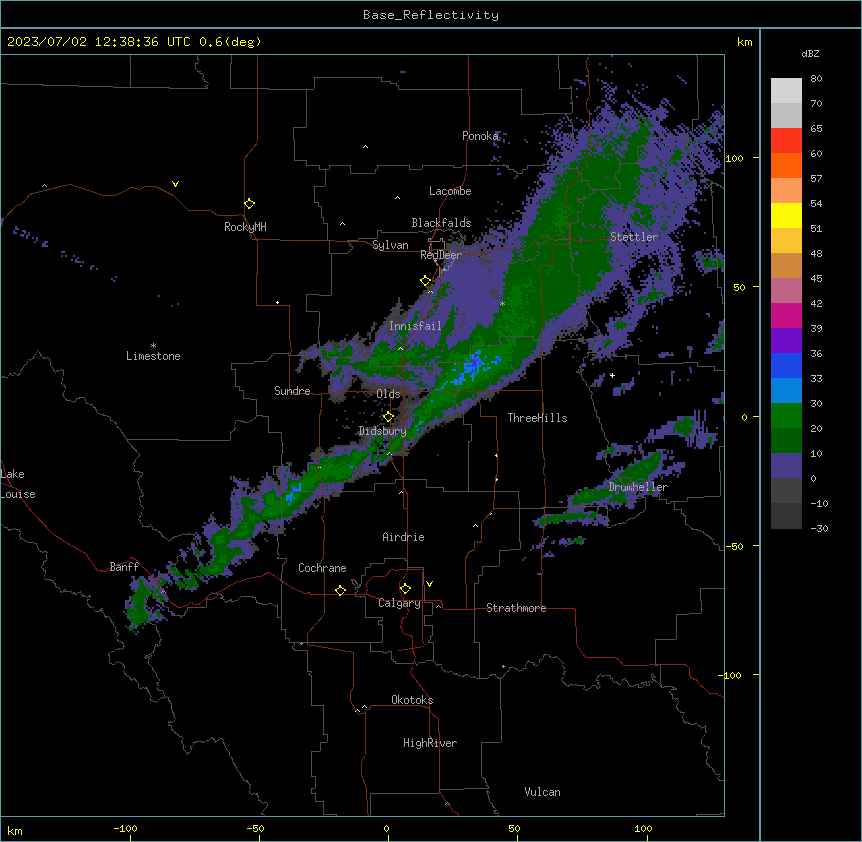Click the Sundre city label
Viewport: 862px width, 842px height.
(x=292, y=391)
